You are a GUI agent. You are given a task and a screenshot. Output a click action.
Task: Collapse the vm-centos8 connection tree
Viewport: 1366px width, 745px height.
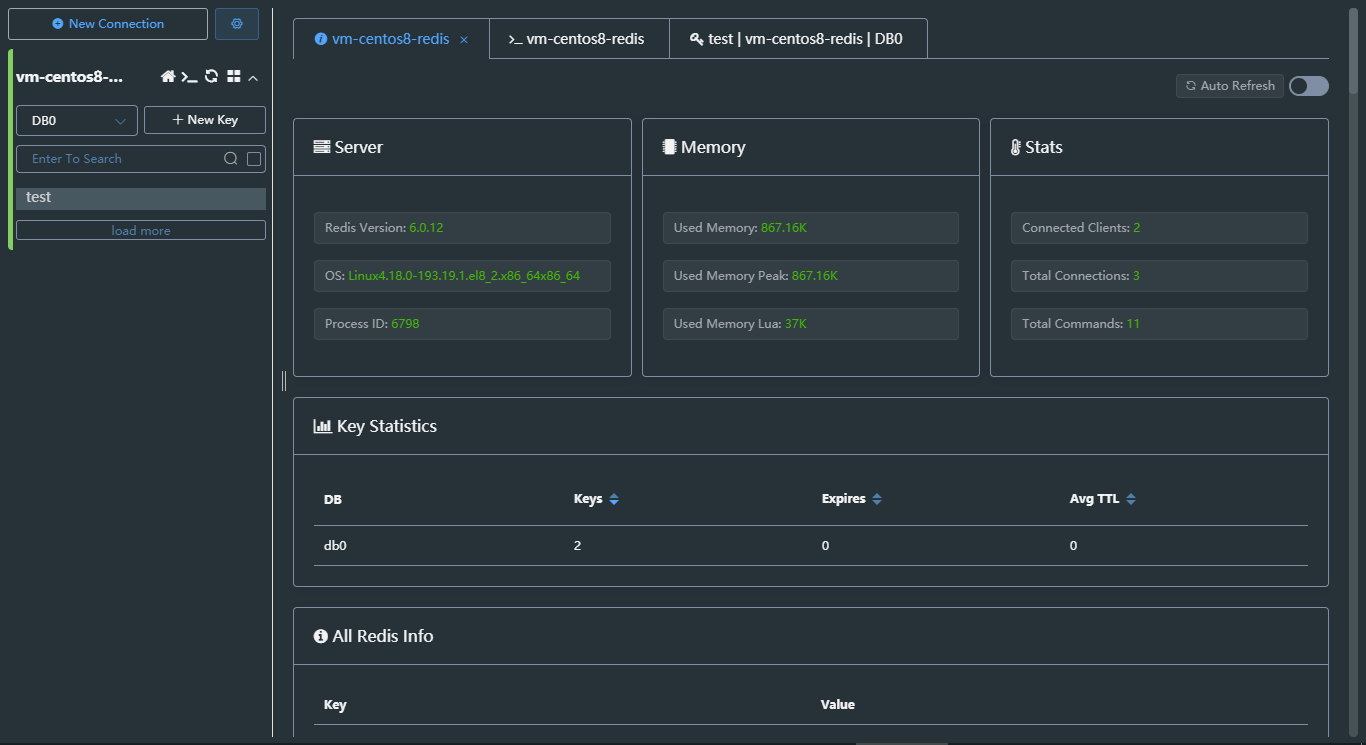pos(253,78)
